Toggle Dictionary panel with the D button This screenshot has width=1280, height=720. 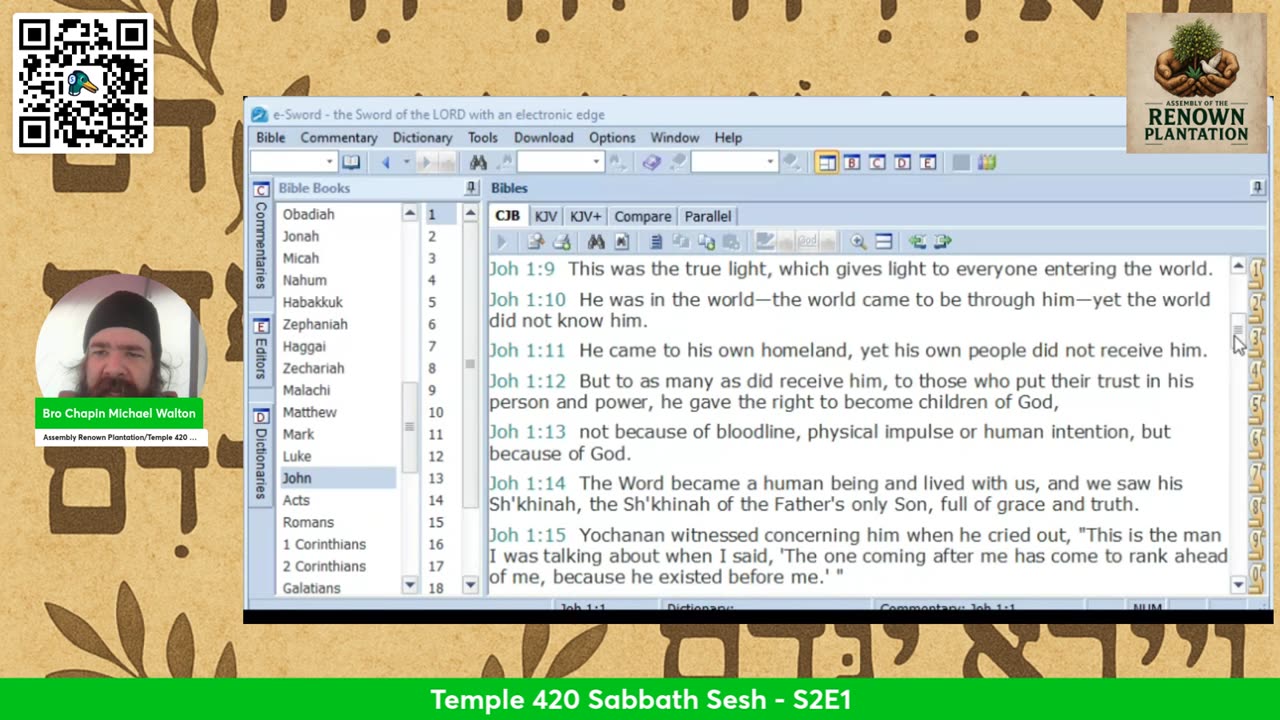click(902, 162)
